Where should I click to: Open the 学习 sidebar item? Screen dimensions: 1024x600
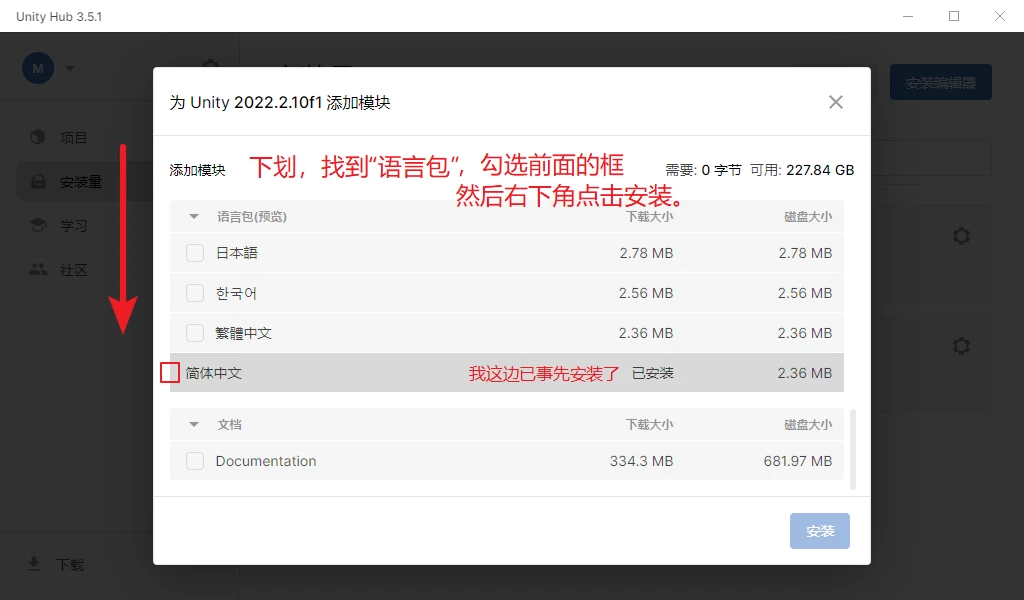(73, 226)
